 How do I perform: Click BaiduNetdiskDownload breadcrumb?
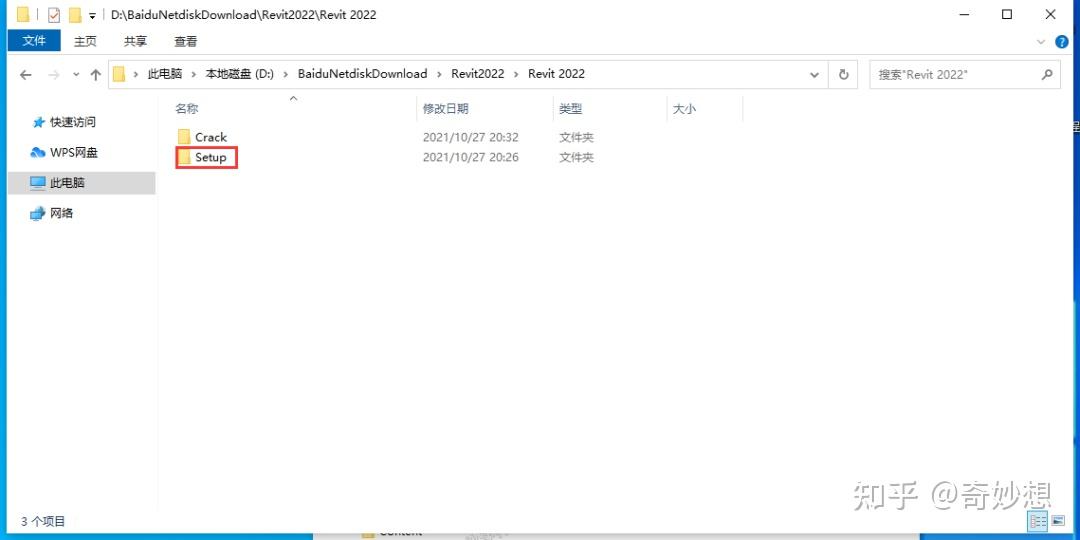tap(362, 74)
